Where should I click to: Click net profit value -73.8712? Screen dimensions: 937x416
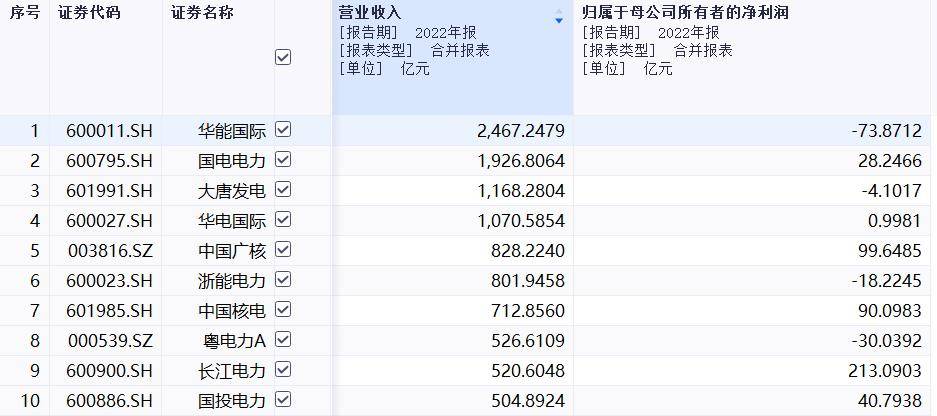[x=887, y=131]
